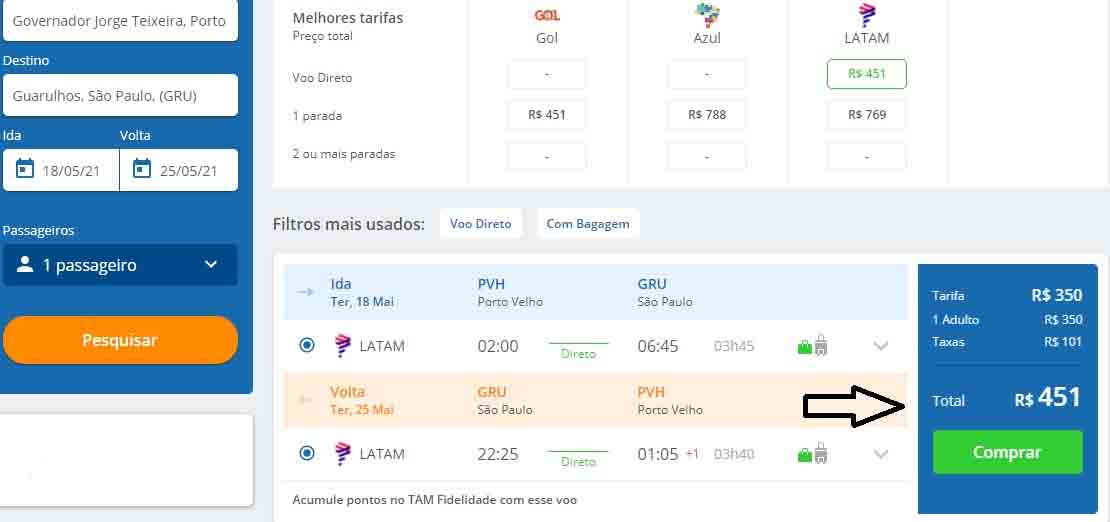The image size is (1110, 522).
Task: Click the Ida calendar icon
Action: [25, 169]
